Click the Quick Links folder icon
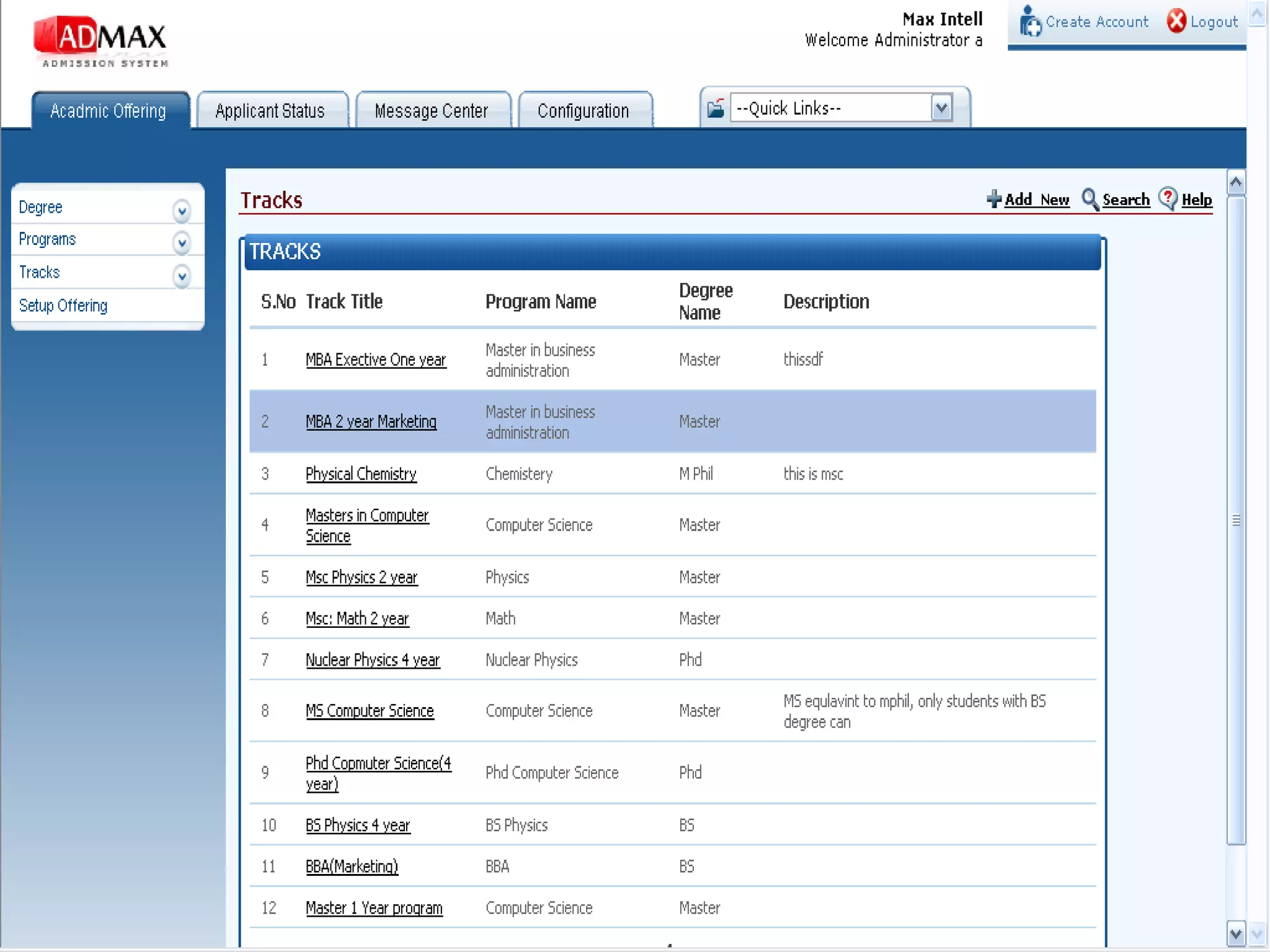Screen dimensions: 1270x952 tap(716, 108)
